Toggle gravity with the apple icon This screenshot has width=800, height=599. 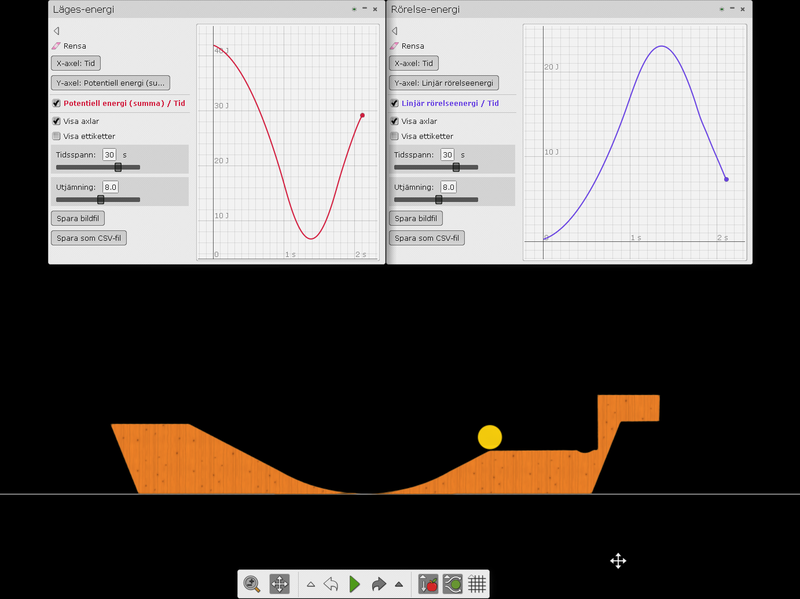pos(428,584)
